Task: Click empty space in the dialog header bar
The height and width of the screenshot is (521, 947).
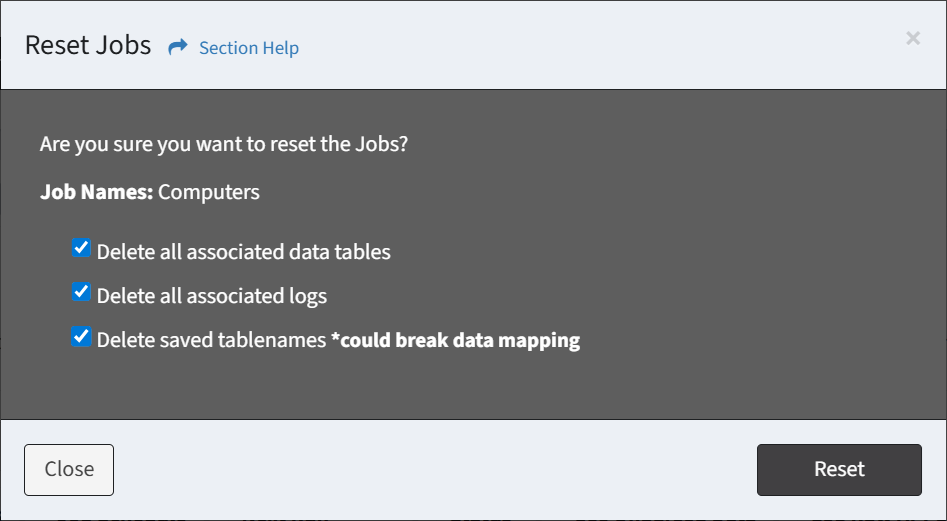Action: coord(600,46)
